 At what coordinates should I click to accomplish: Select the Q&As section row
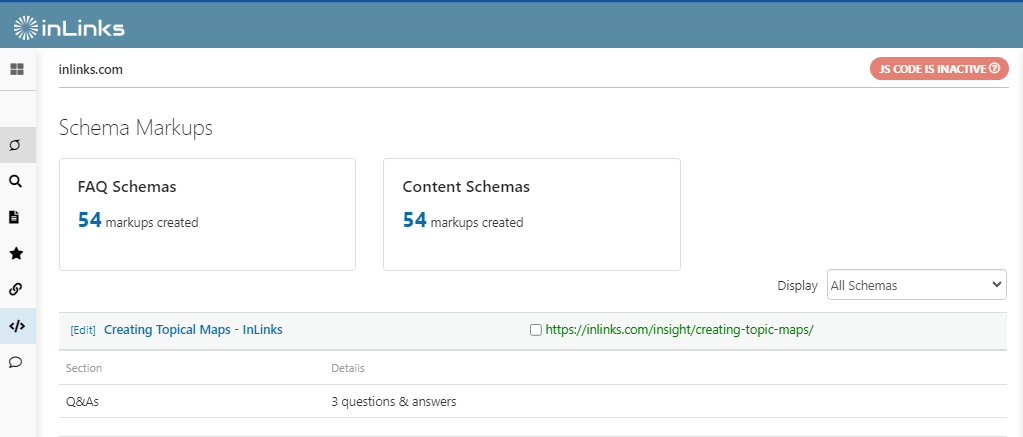coord(83,402)
